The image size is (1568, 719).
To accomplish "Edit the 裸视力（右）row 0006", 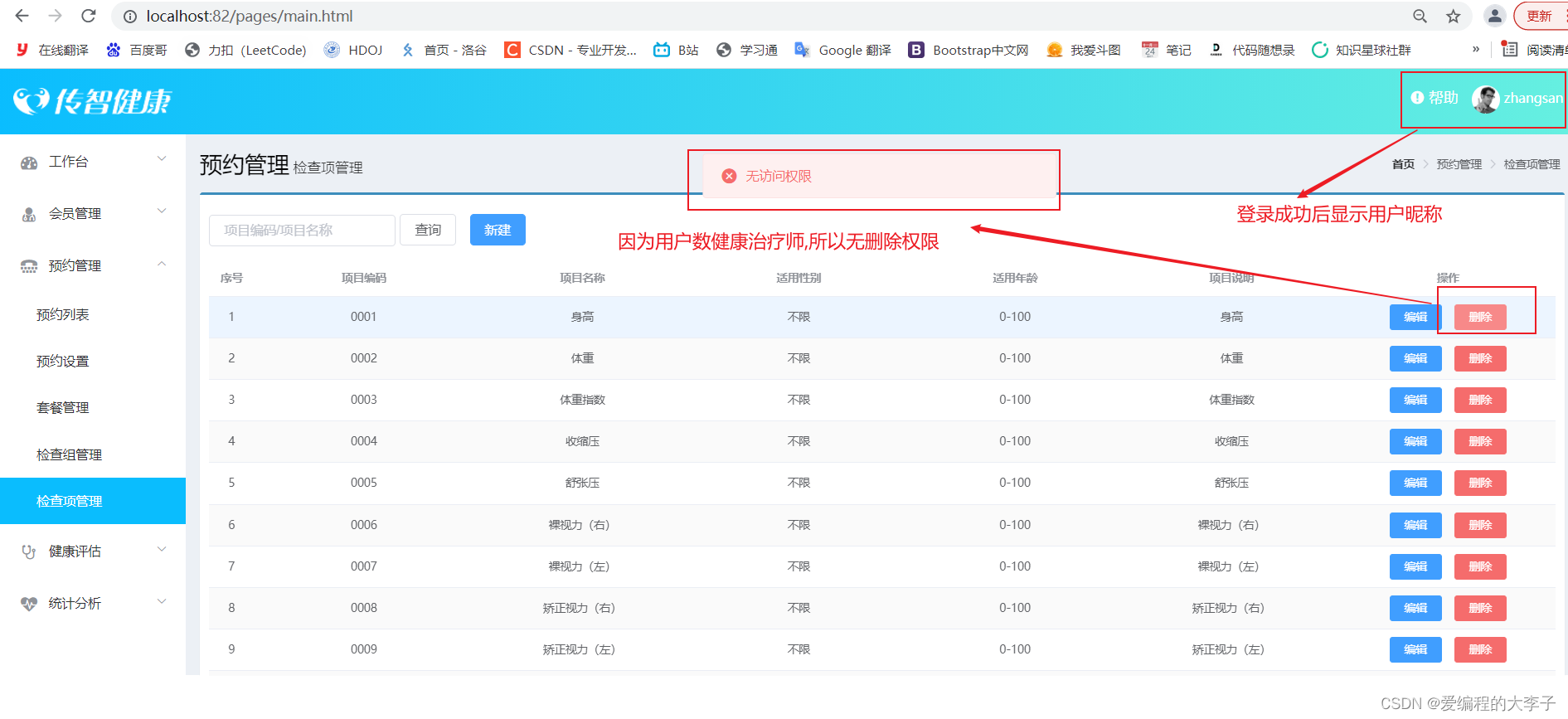I will click(x=1415, y=525).
